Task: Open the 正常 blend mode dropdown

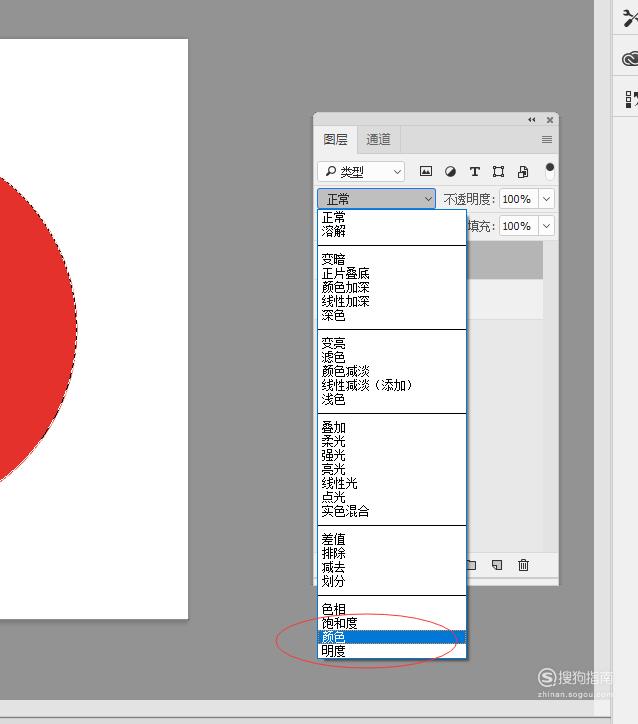Action: click(x=376, y=199)
